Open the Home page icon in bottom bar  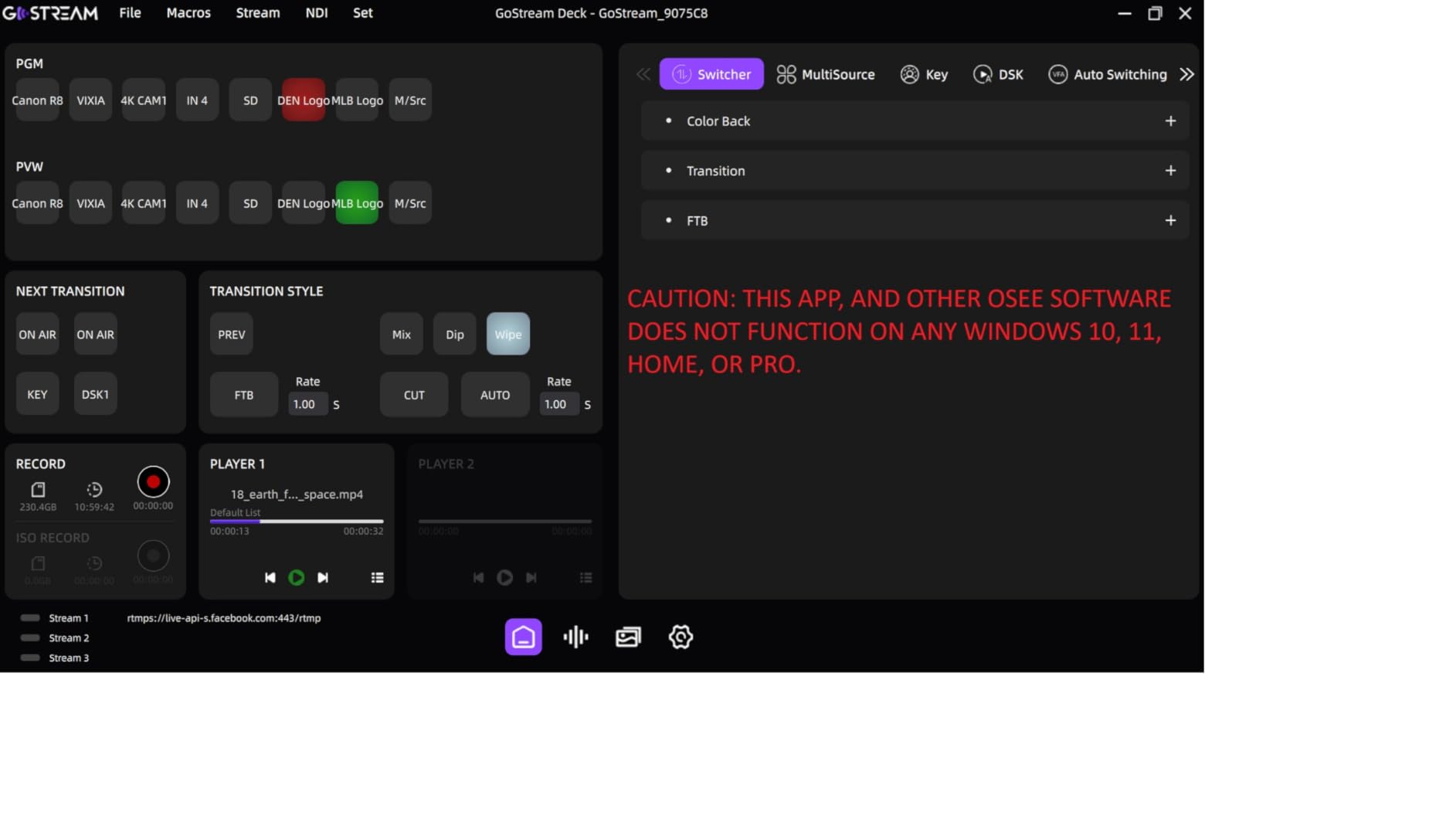click(523, 637)
